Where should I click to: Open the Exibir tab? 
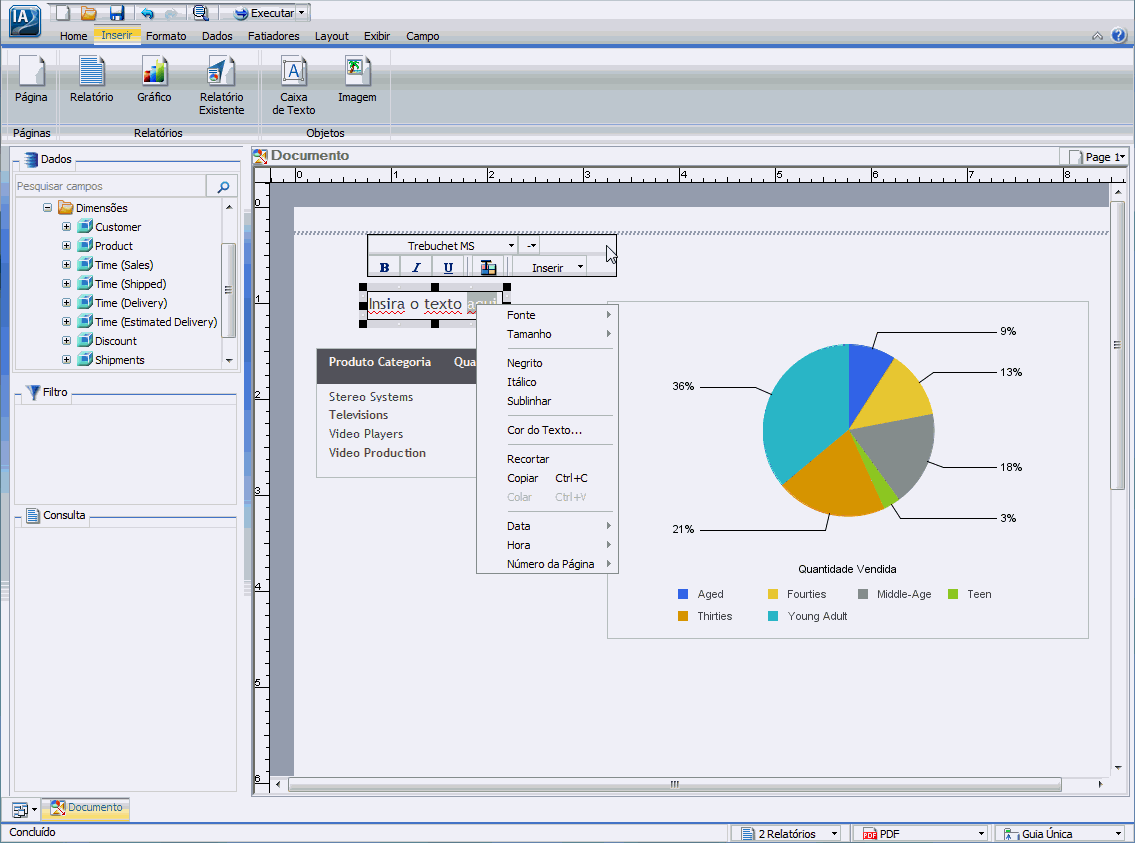(376, 35)
